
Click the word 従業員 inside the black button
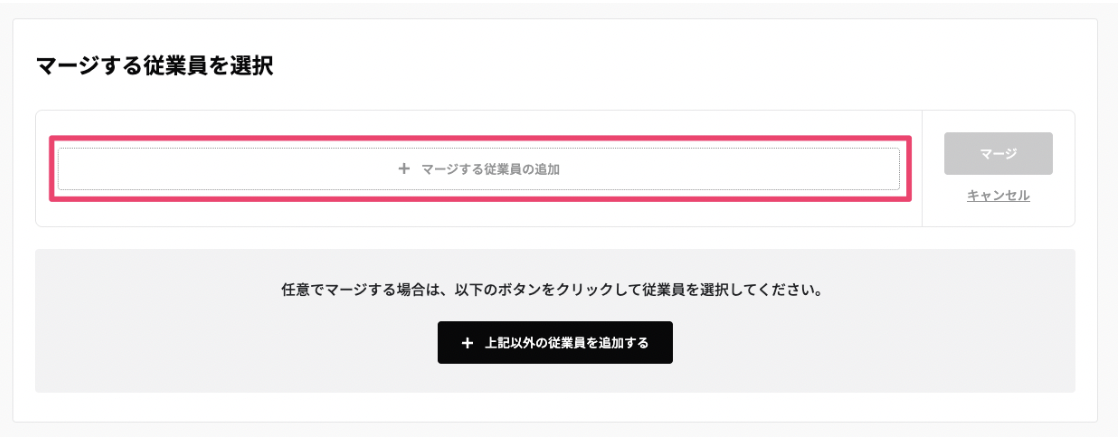pos(575,343)
